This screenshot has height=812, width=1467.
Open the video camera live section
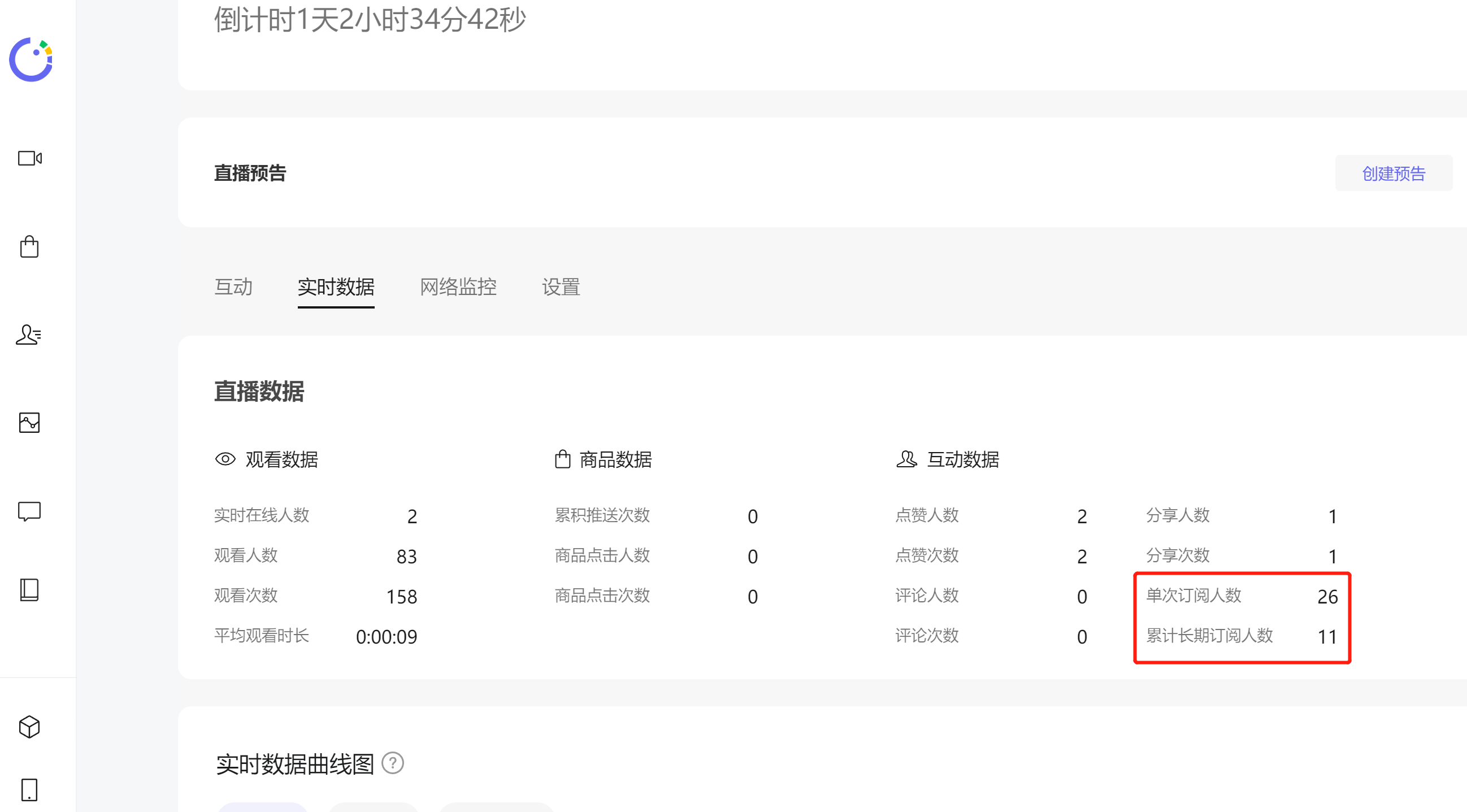pos(29,158)
